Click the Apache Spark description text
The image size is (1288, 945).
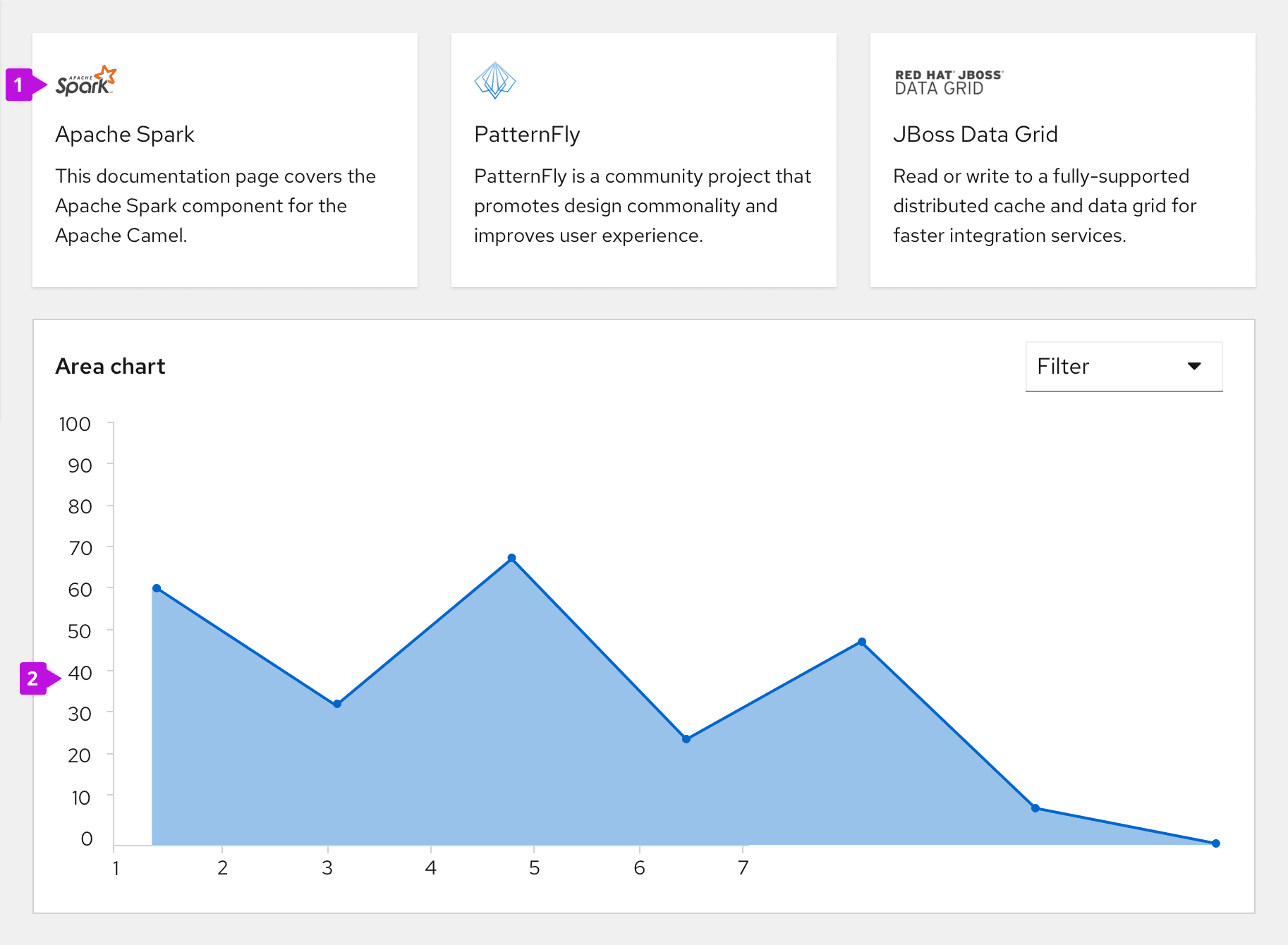[215, 205]
